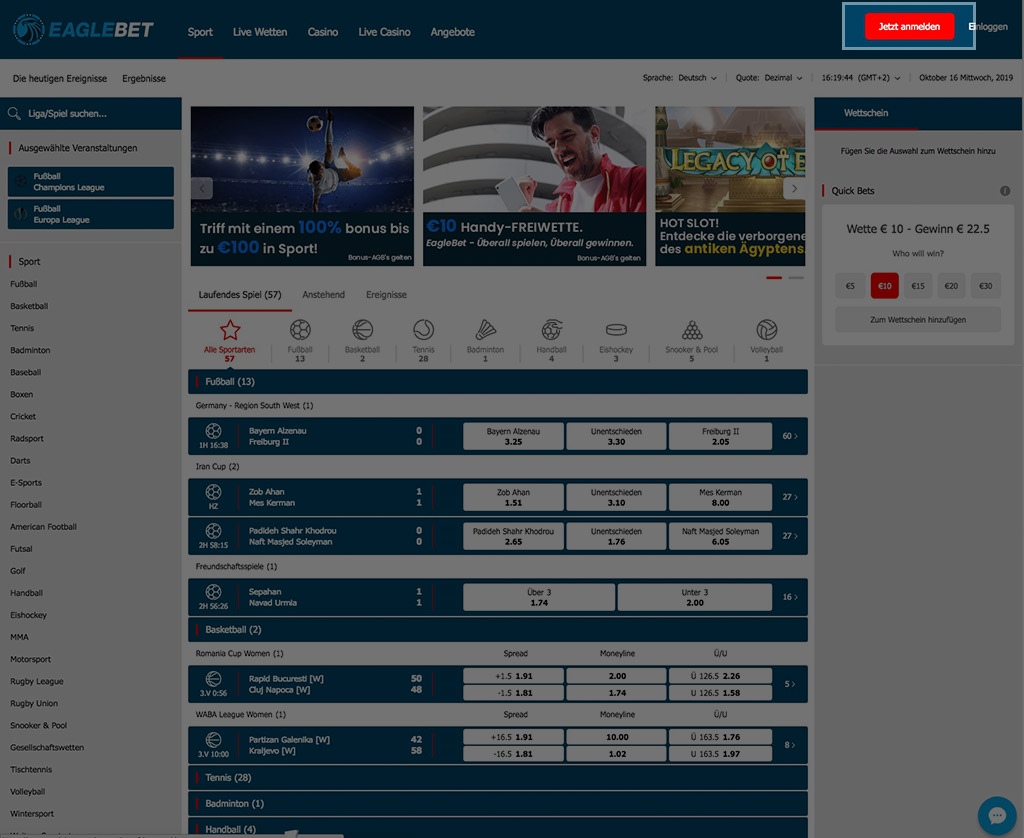Click football icon of Zob Ahan match
Viewport: 1024px width, 838px height.
coord(214,492)
